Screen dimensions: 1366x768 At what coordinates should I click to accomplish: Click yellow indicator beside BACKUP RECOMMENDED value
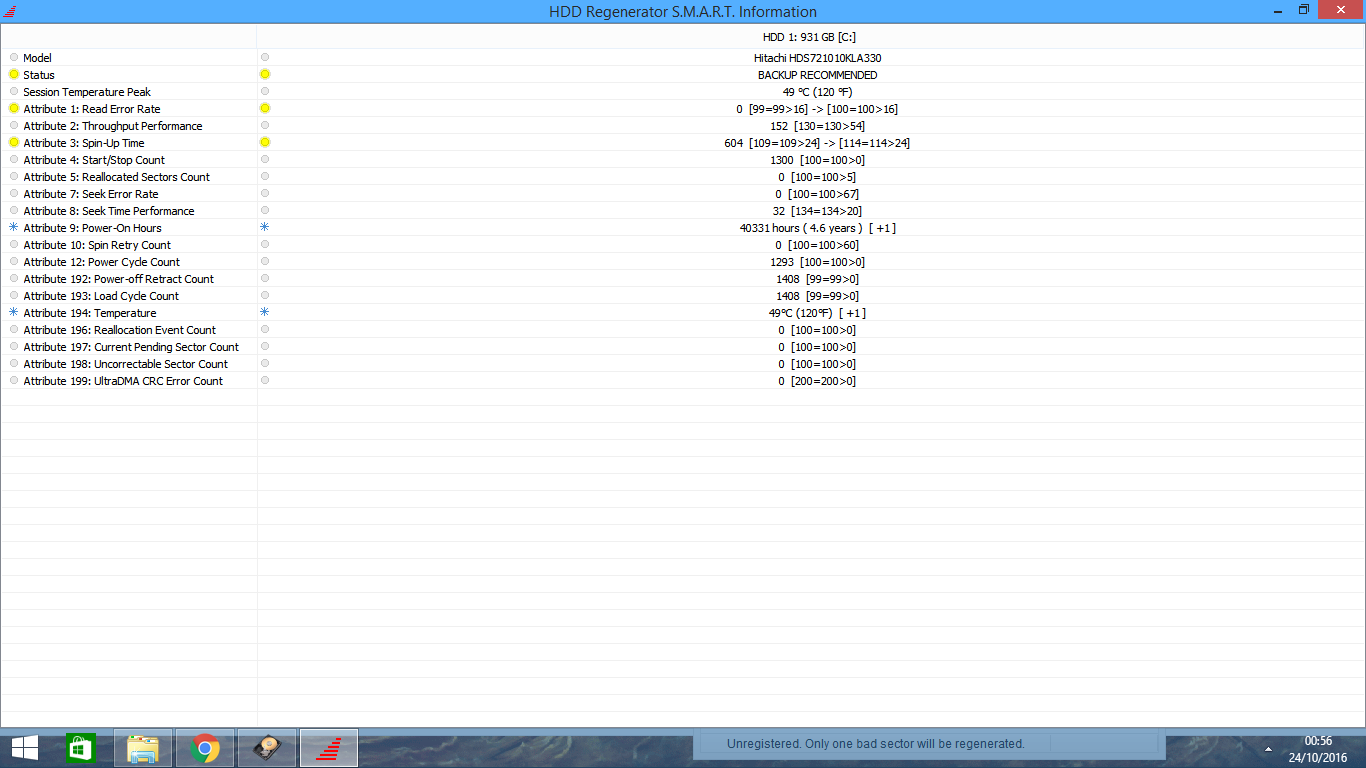[x=265, y=75]
